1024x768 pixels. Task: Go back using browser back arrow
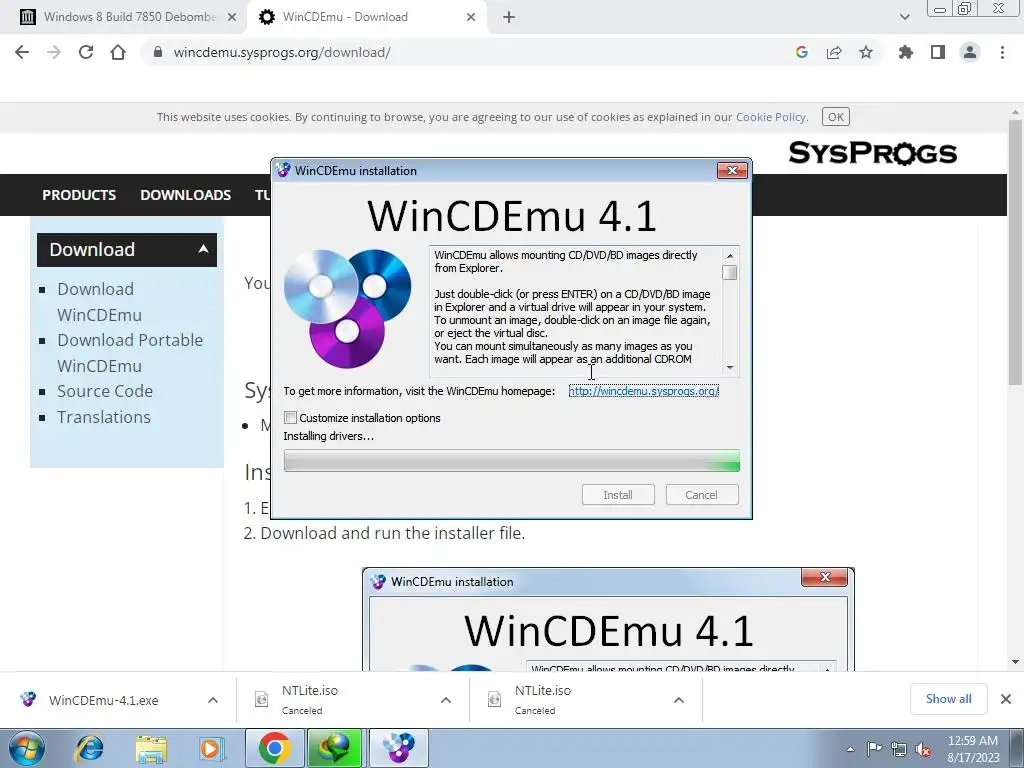(22, 52)
